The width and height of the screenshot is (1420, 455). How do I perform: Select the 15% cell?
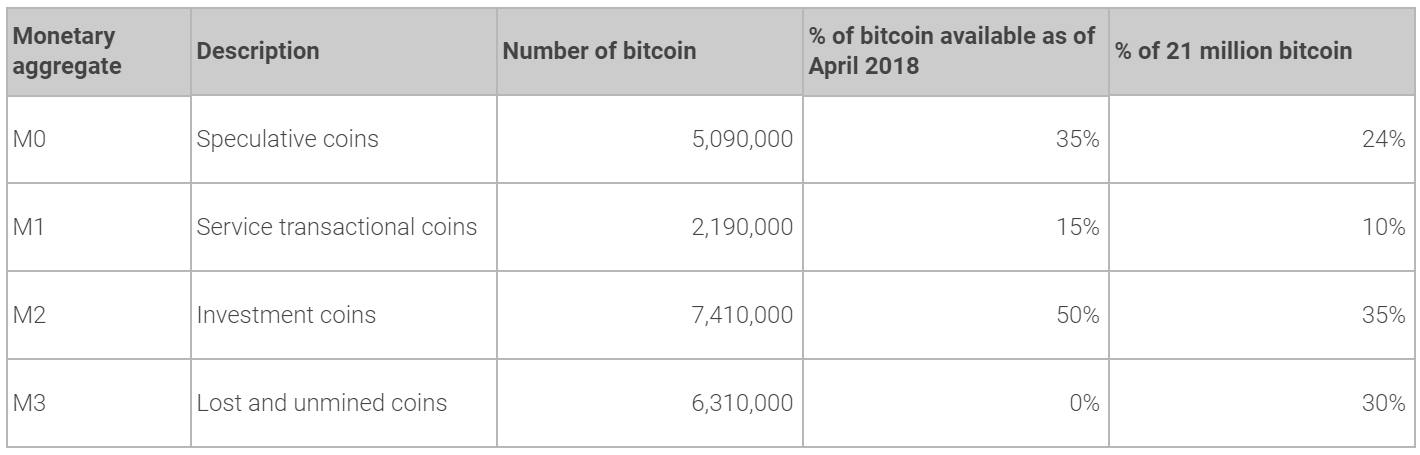coord(1079,227)
